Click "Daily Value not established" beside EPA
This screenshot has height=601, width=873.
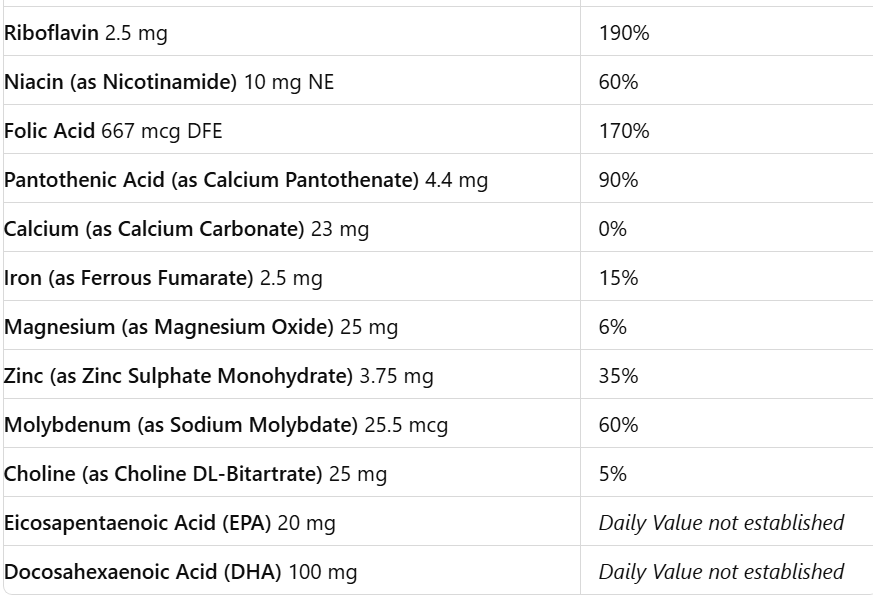click(721, 523)
